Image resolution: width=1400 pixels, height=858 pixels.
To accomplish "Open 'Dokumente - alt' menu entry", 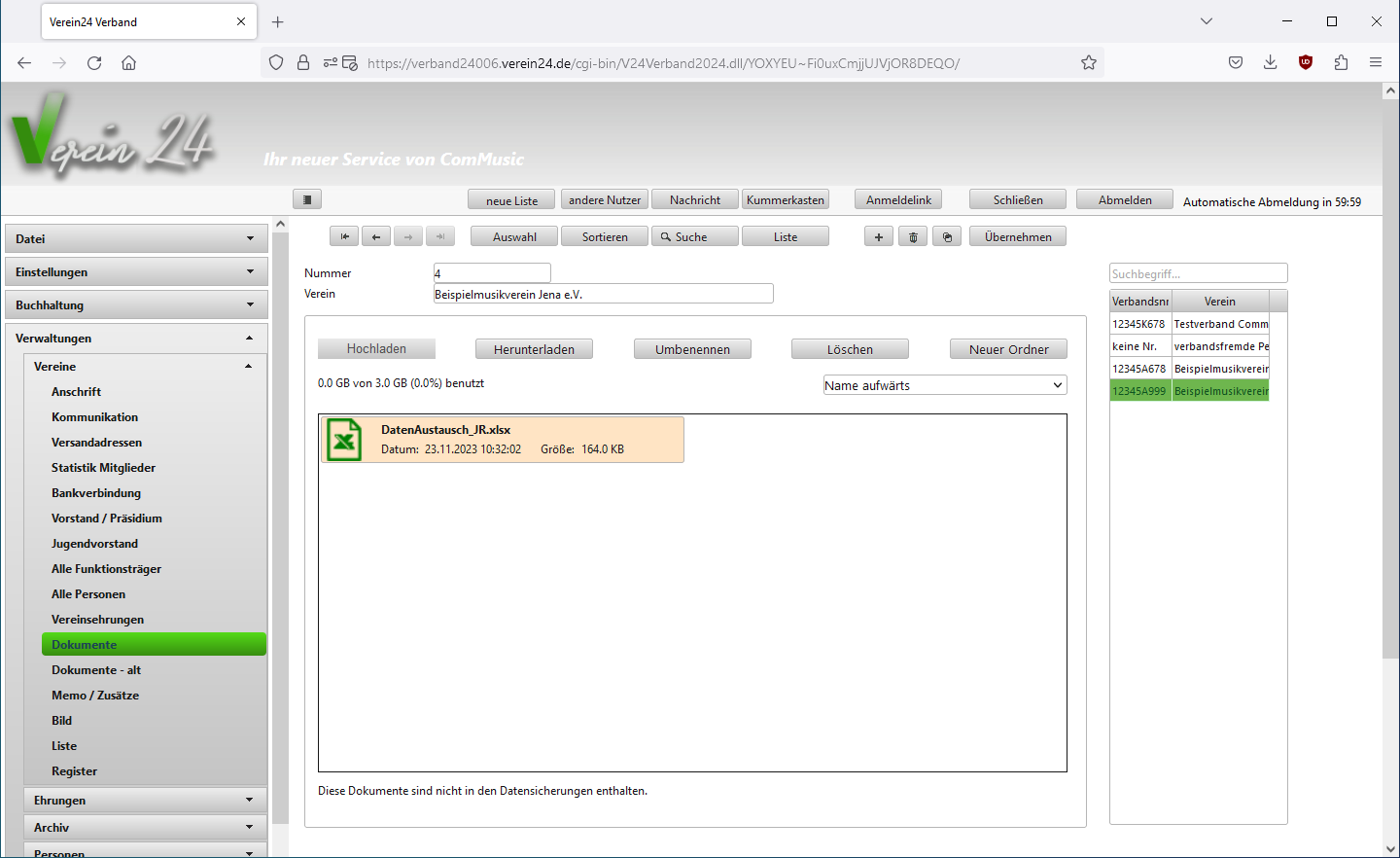I will tap(96, 670).
